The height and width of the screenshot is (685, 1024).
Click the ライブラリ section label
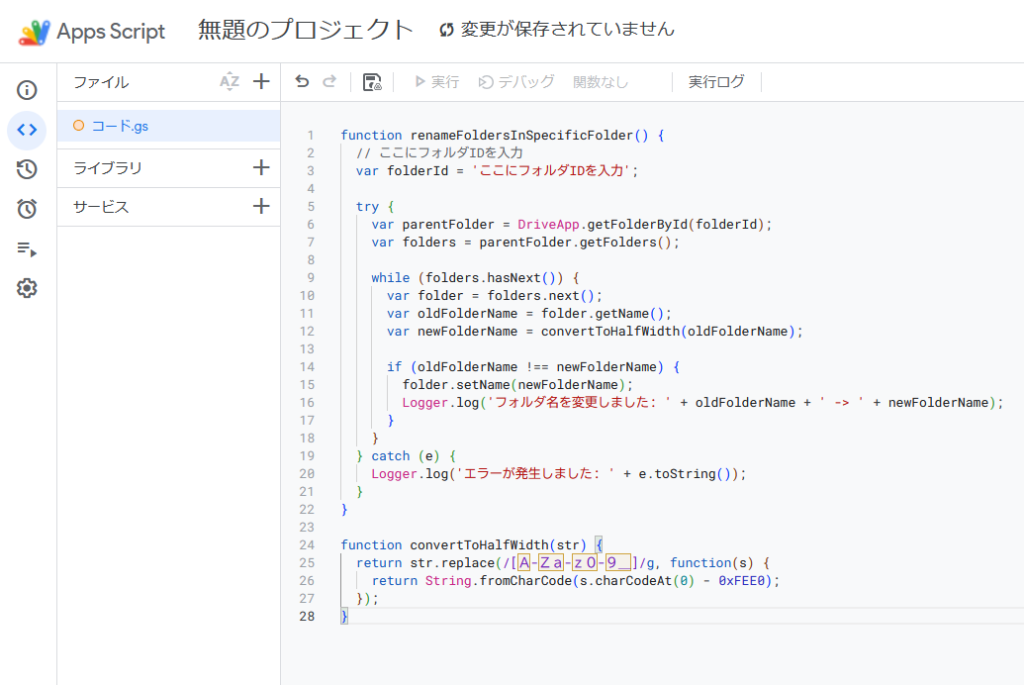[x=107, y=168]
